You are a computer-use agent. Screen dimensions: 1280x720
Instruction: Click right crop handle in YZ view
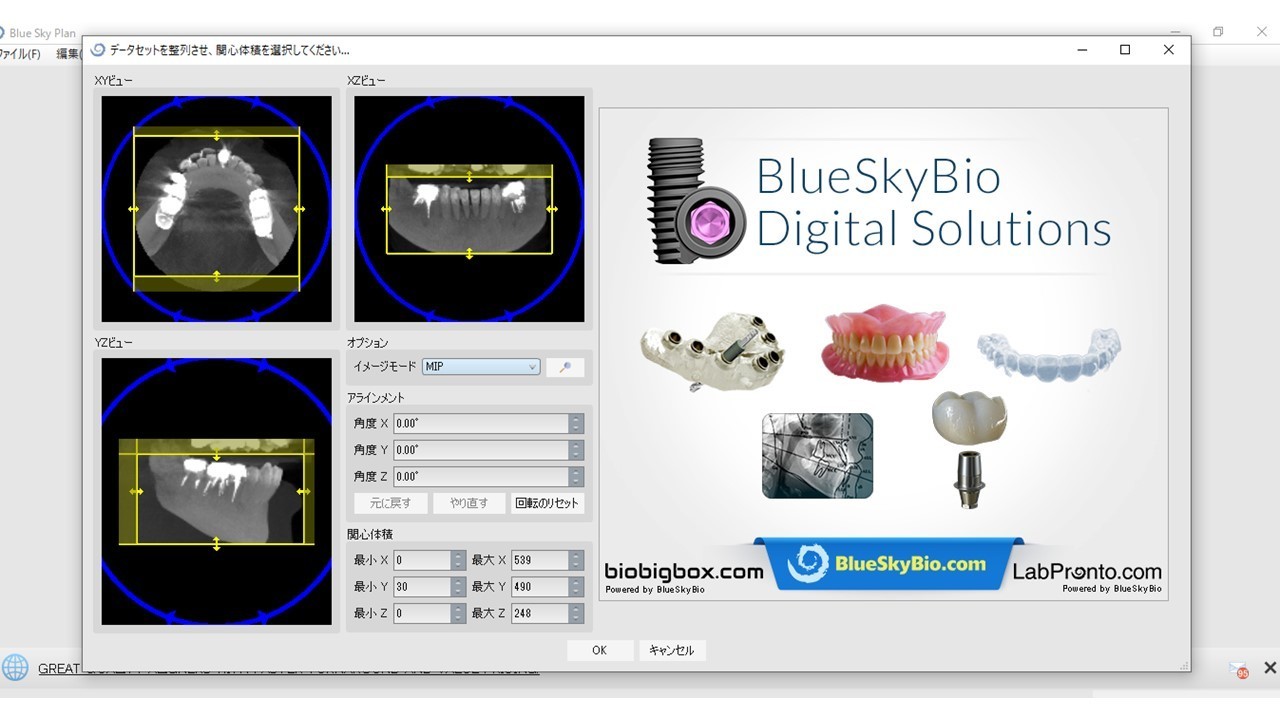point(302,491)
